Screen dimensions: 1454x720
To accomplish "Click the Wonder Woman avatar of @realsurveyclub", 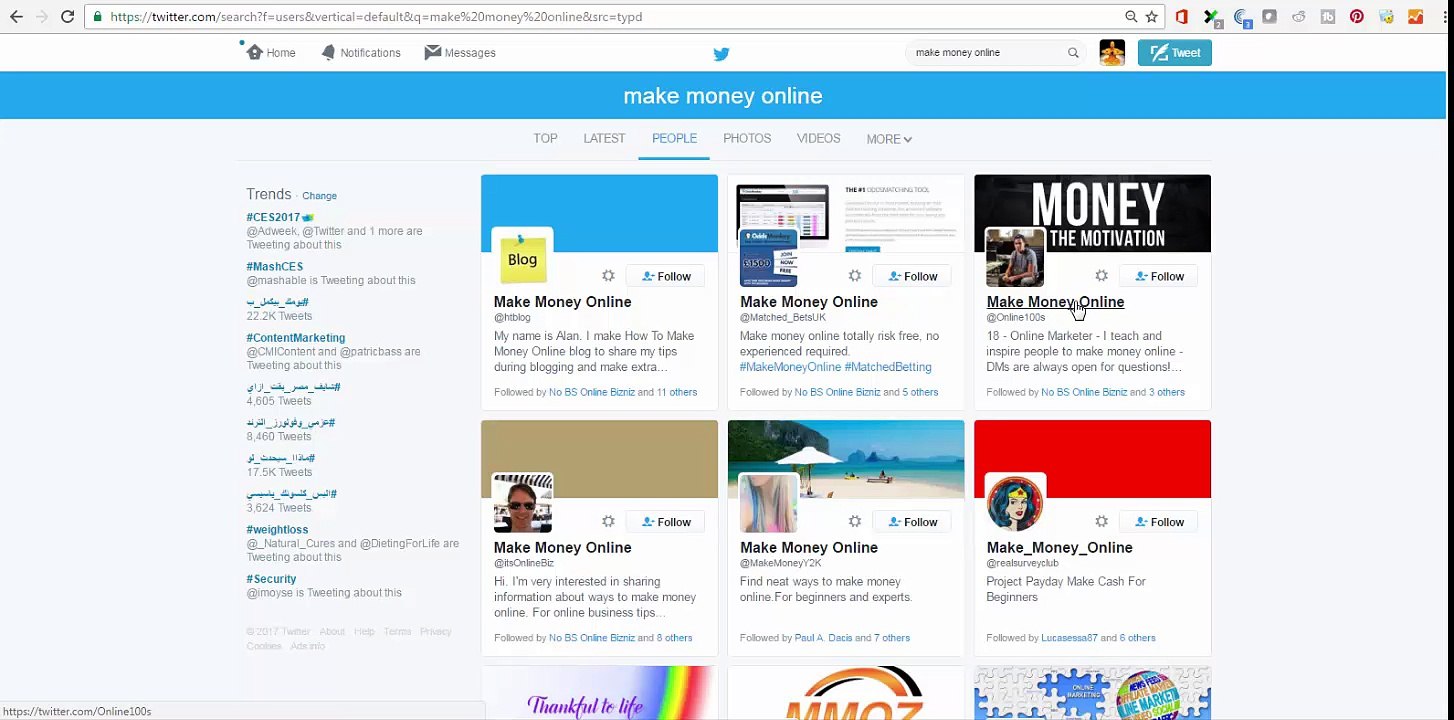I will point(1015,503).
